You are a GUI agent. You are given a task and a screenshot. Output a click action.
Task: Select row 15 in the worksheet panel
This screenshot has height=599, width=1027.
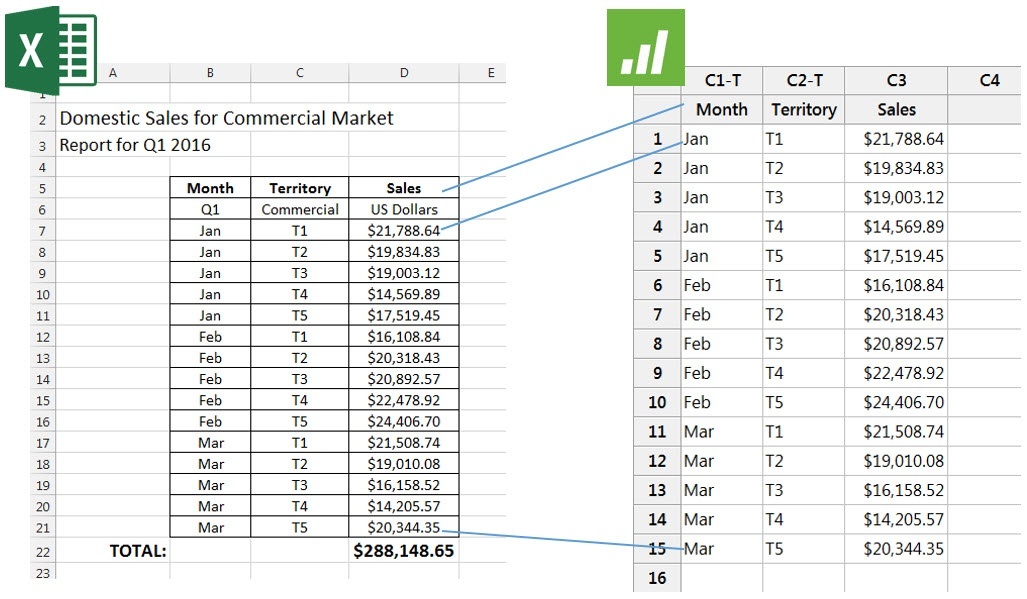click(657, 548)
